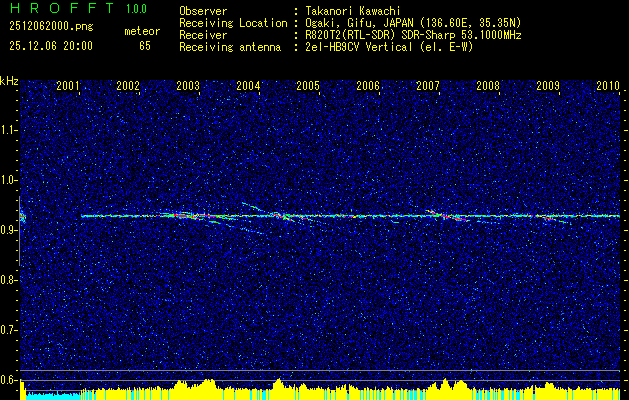
Task: Click the 2010 time axis marker
Action: pyautogui.click(x=608, y=85)
